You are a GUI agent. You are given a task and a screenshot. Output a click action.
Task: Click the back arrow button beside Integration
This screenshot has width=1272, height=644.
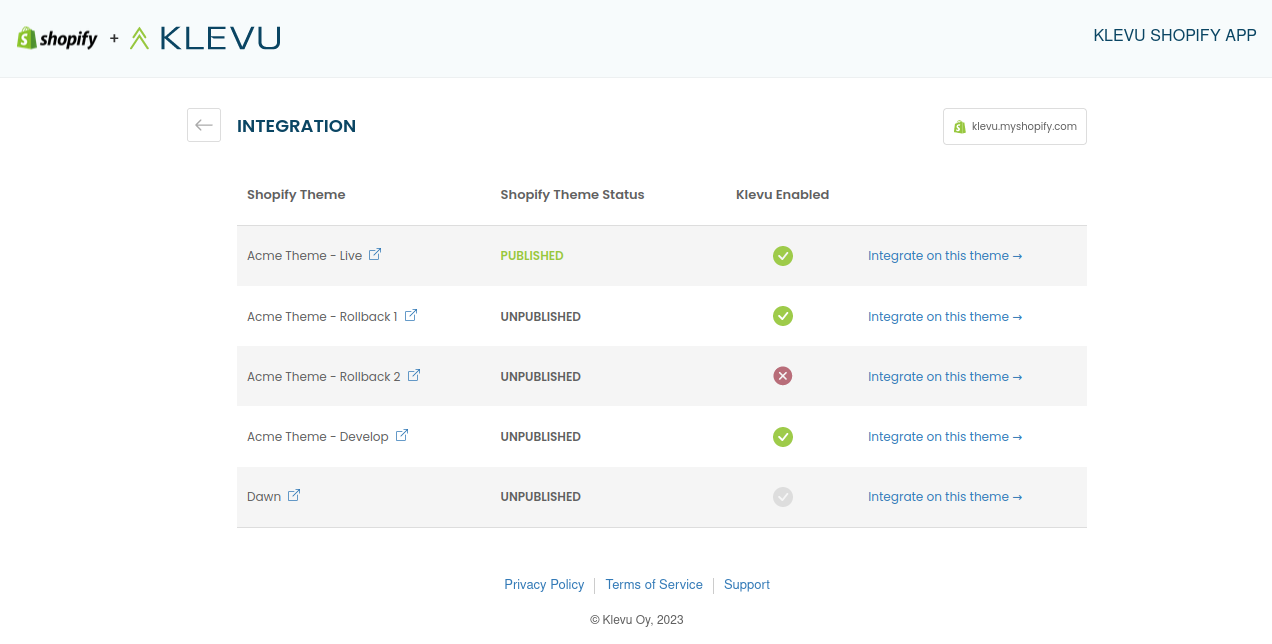[x=204, y=125]
